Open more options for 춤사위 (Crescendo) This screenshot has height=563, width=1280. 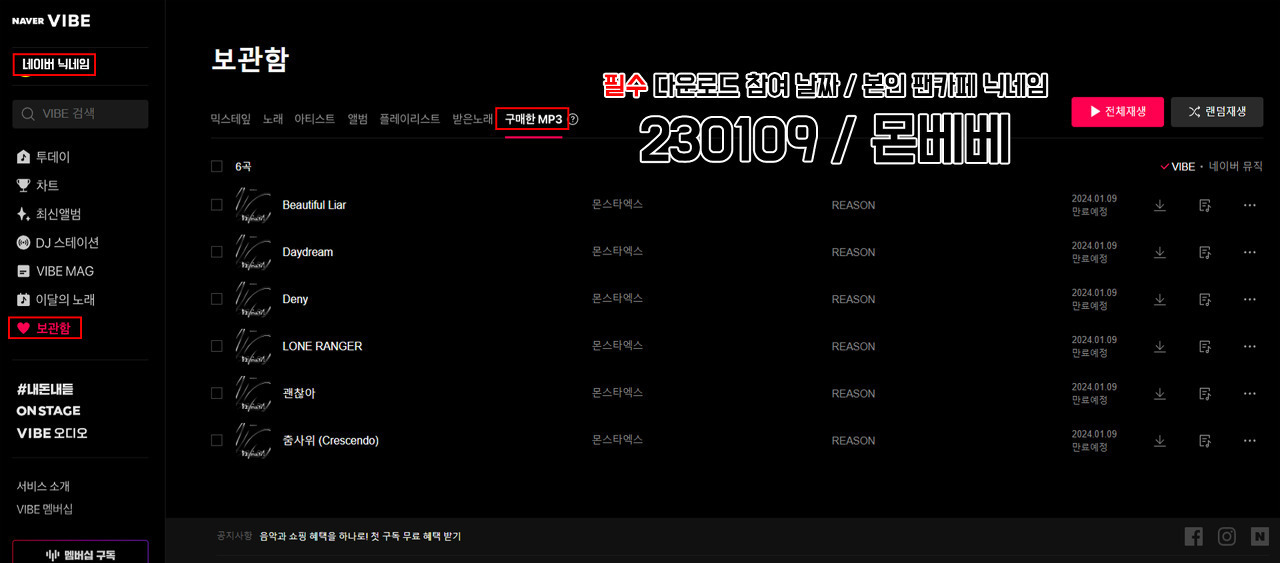[x=1249, y=440]
